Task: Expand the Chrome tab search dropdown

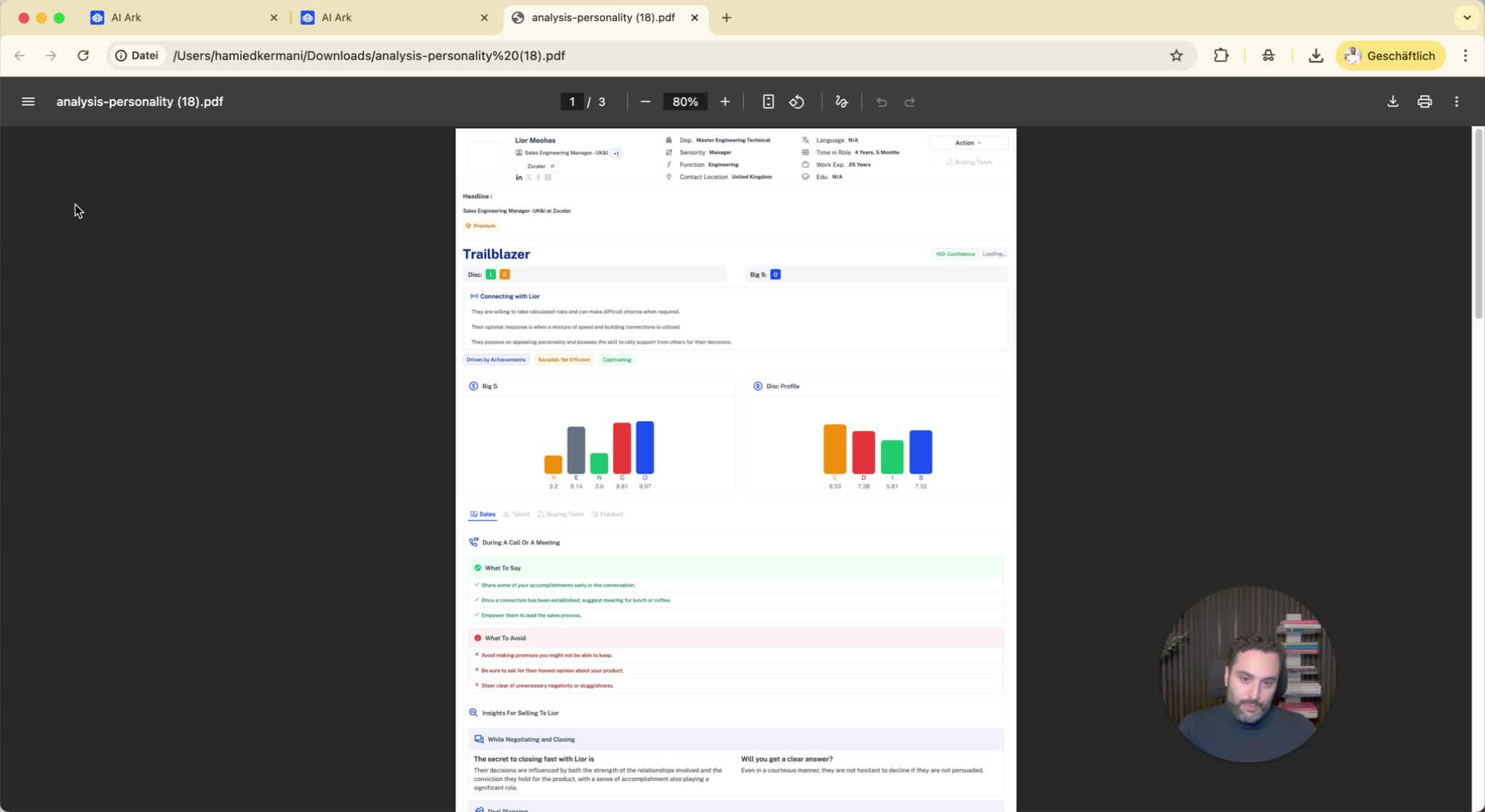Action: point(1467,17)
